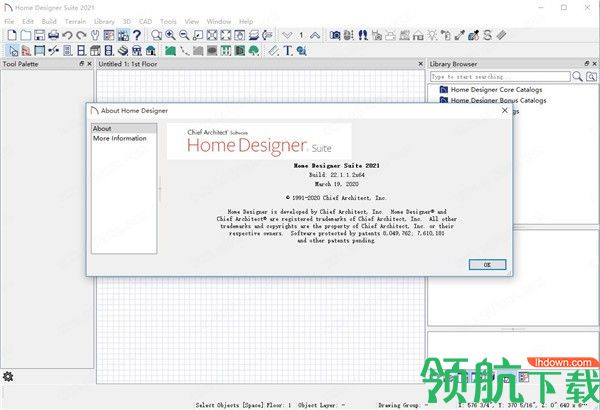The width and height of the screenshot is (600, 410).
Task: Open Preferences via the wrench icon
Action: point(95,35)
